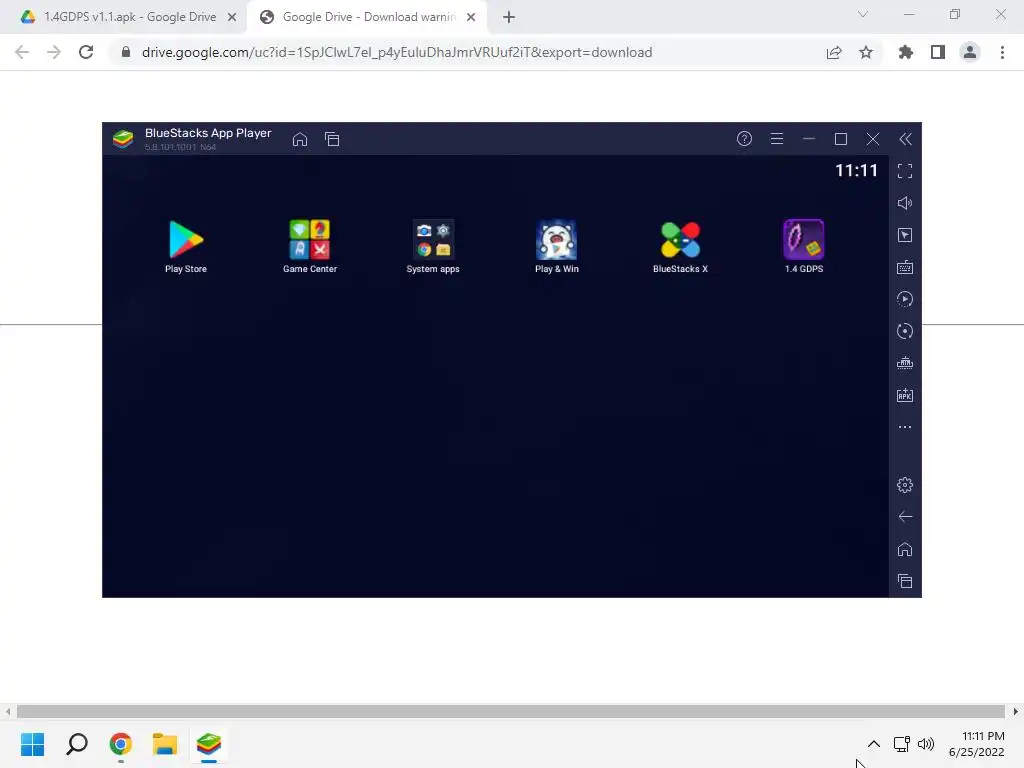The width and height of the screenshot is (1024, 768).
Task: Rotate screen using sidebar rotation icon
Action: click(x=904, y=331)
